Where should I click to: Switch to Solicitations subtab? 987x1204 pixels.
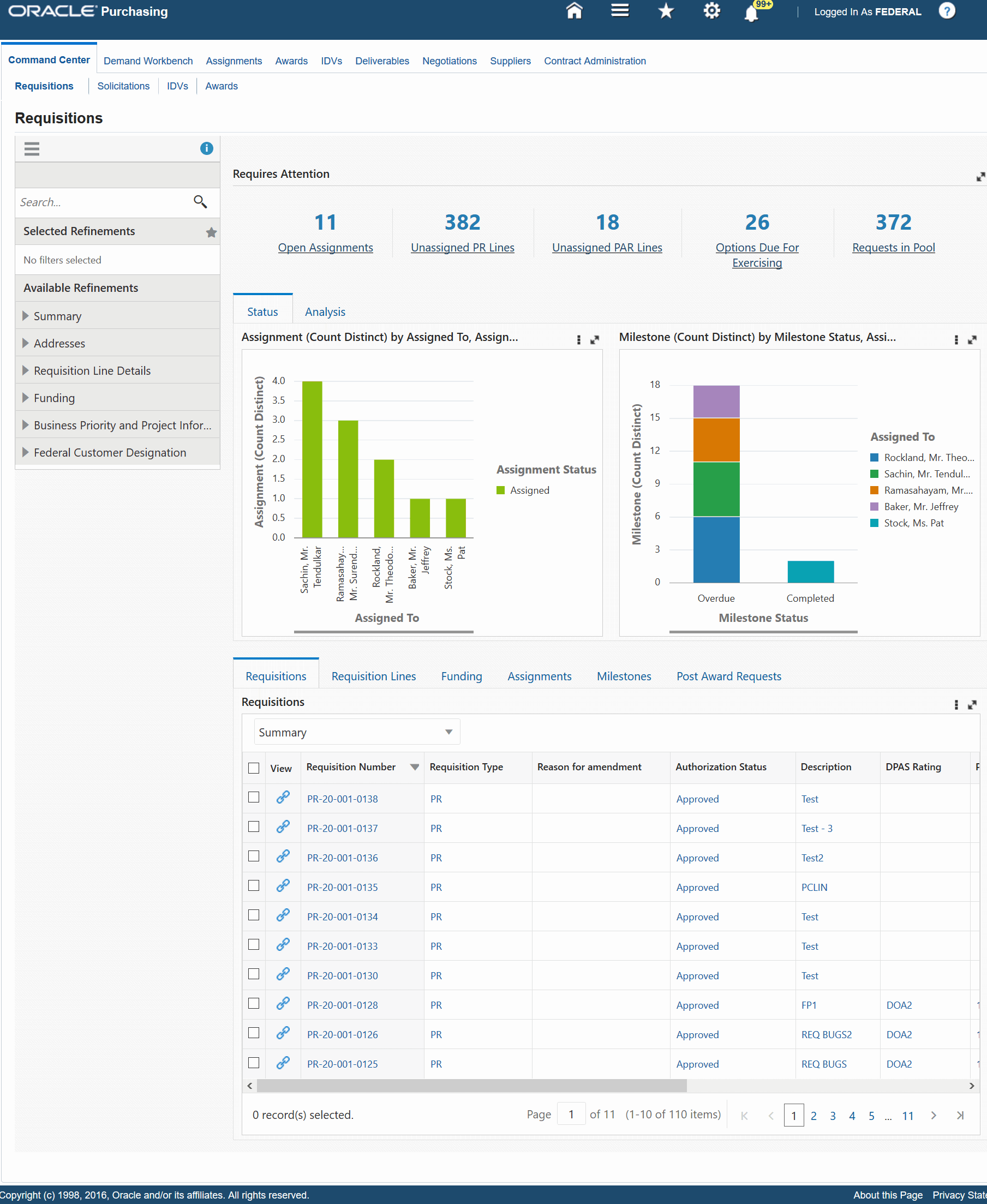(x=123, y=86)
